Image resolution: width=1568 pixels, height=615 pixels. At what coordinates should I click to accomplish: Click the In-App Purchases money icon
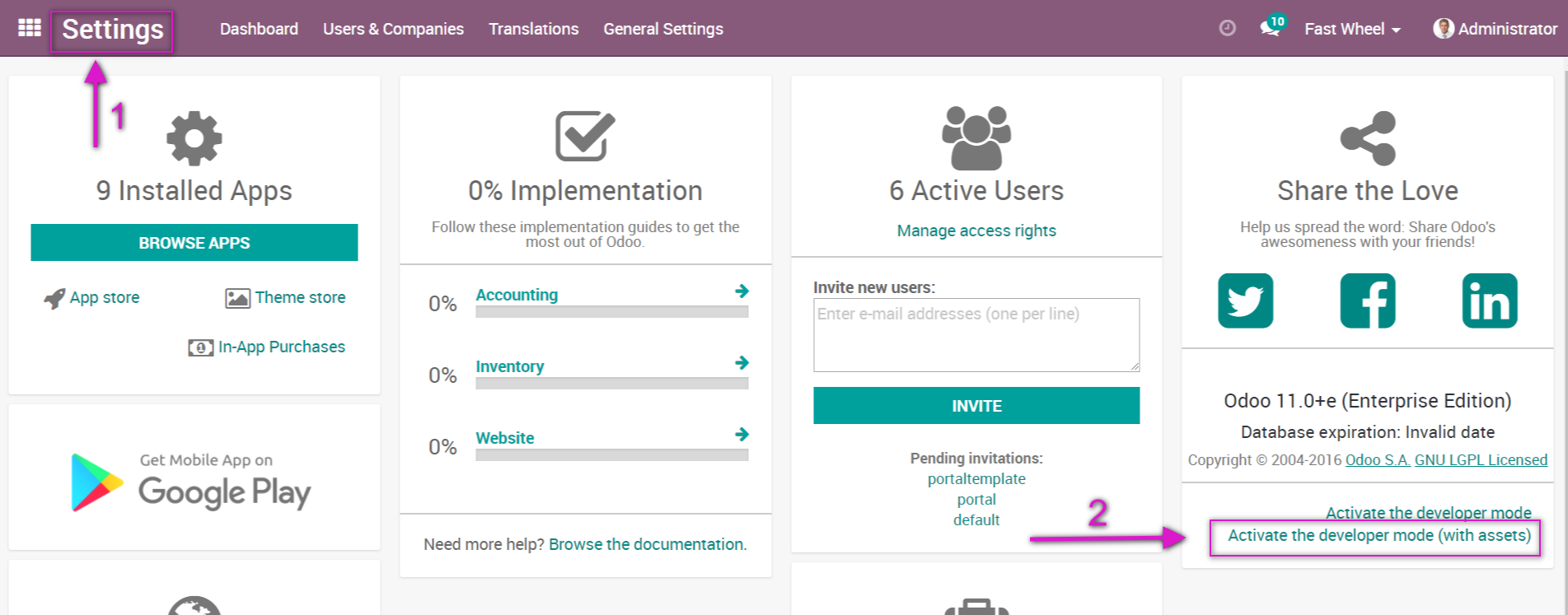click(200, 347)
